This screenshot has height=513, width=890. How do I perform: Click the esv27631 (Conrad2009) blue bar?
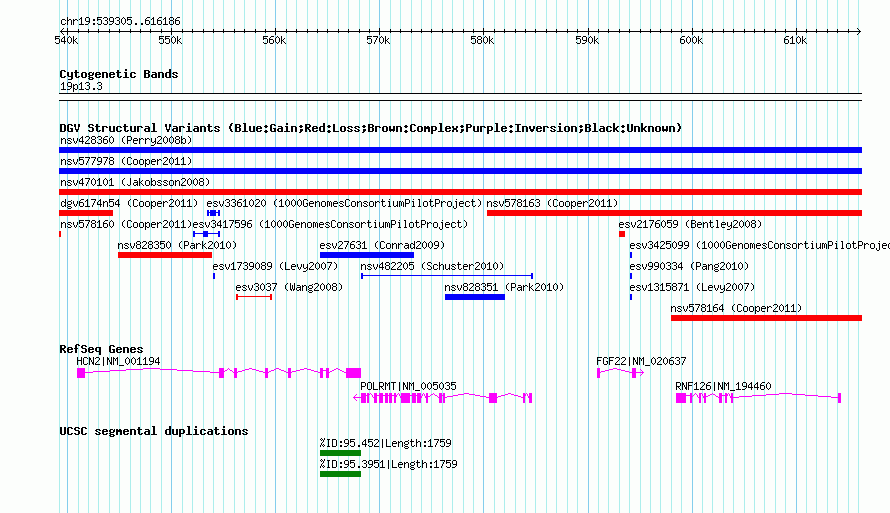point(367,255)
